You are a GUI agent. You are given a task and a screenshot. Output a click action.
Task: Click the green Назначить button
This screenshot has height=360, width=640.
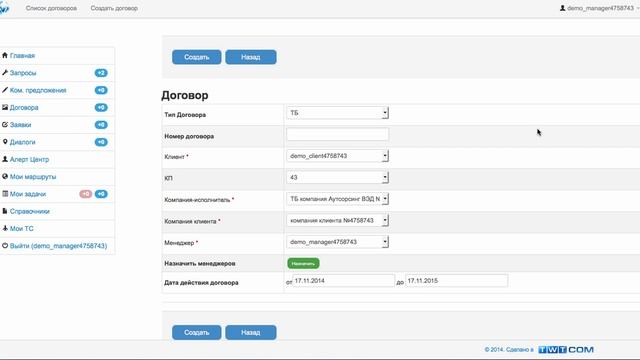point(303,263)
